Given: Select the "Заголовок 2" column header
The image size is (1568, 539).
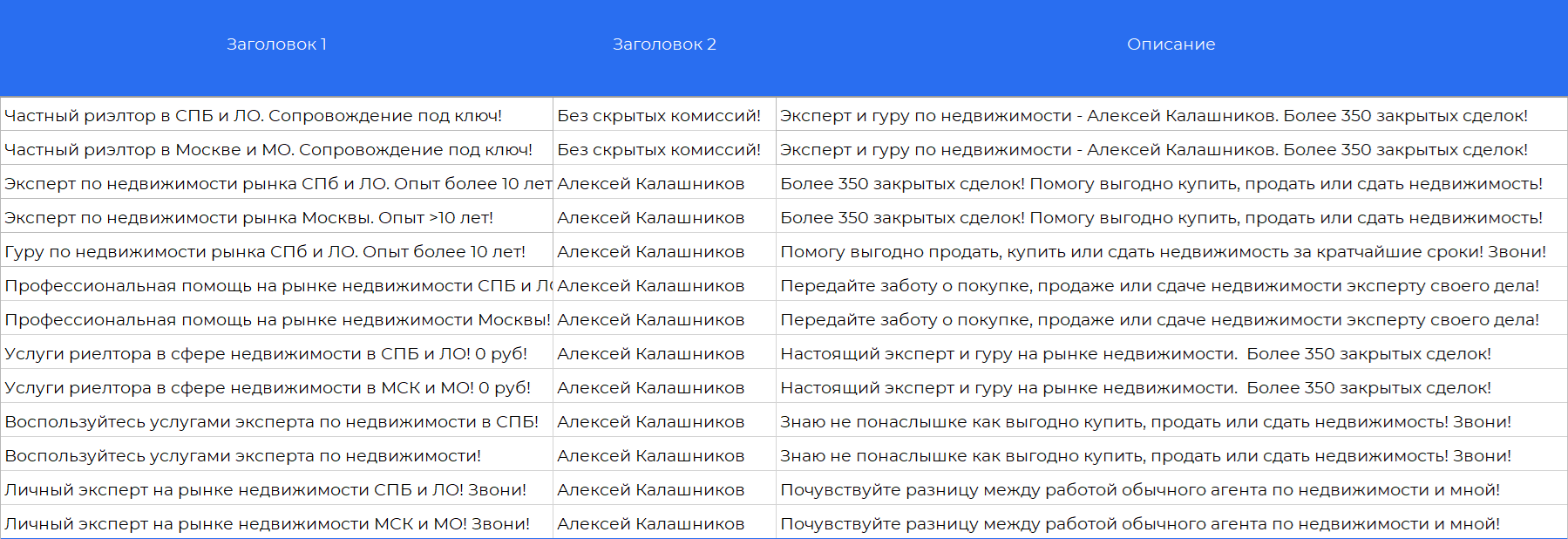Looking at the screenshot, I should 664,44.
